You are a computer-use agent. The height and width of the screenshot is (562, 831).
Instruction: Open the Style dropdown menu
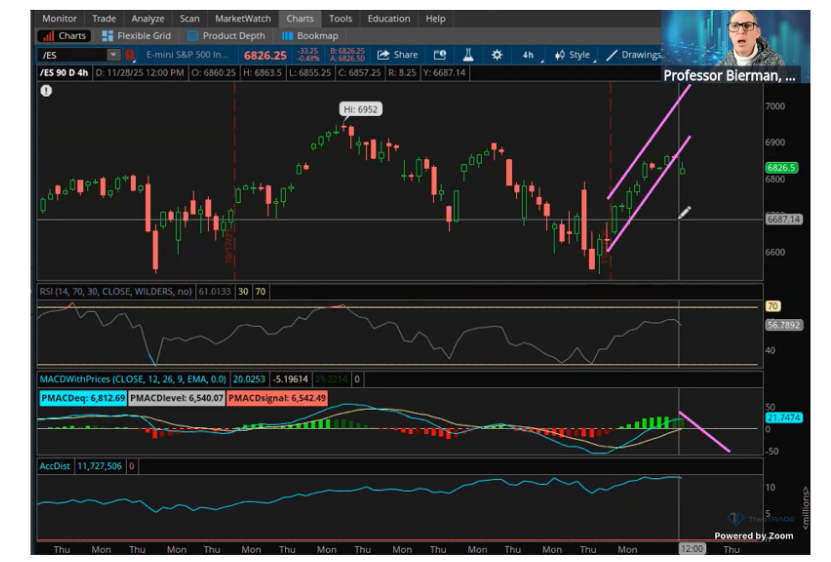coord(572,55)
